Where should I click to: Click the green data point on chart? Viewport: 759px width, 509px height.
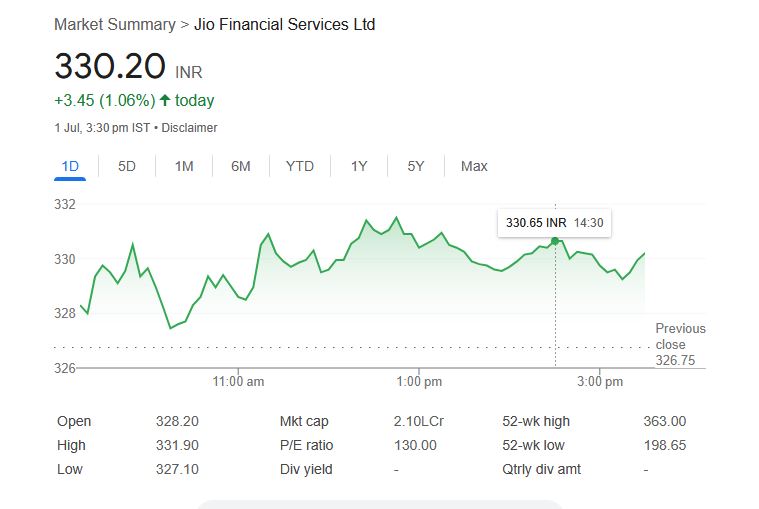(x=555, y=241)
